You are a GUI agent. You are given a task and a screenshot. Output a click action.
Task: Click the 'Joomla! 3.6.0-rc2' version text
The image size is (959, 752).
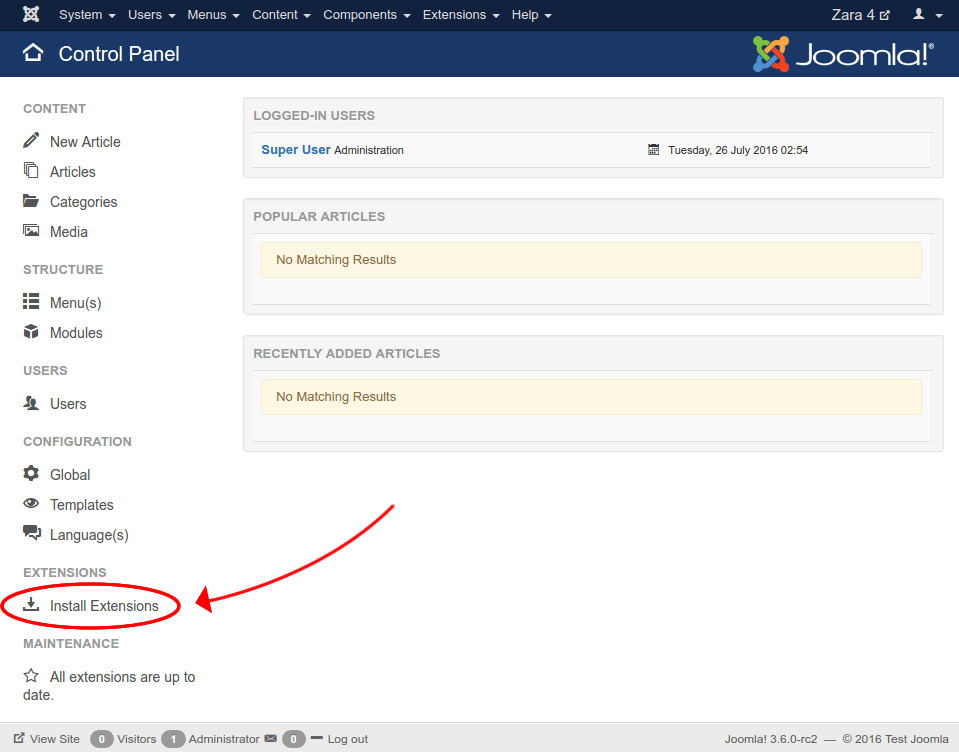coord(771,739)
